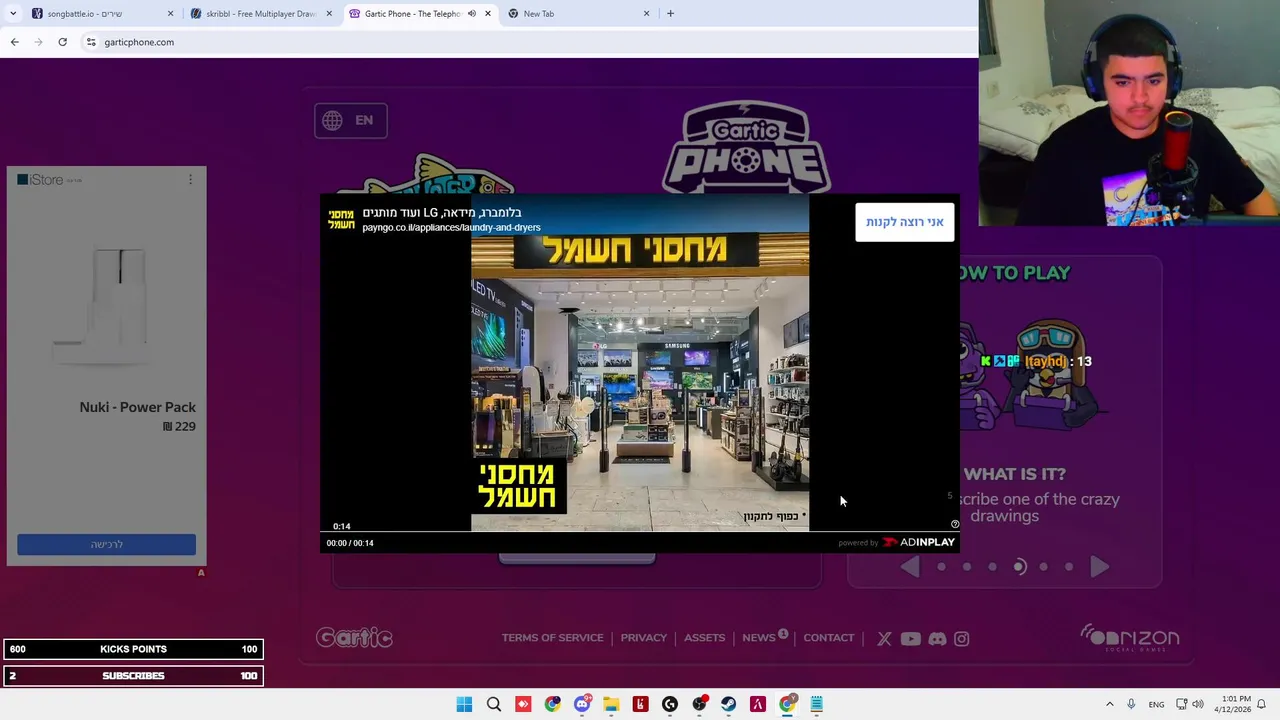Viewport: 1280px width, 720px height.
Task: Open the payngo.co.il ad link
Action: point(451,228)
